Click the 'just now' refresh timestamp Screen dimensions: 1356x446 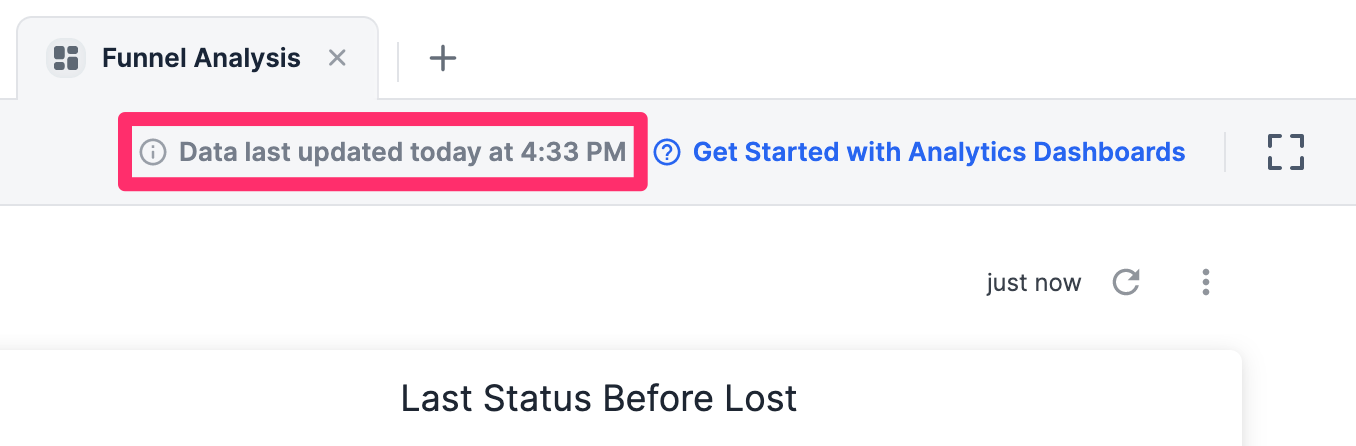[1033, 283]
